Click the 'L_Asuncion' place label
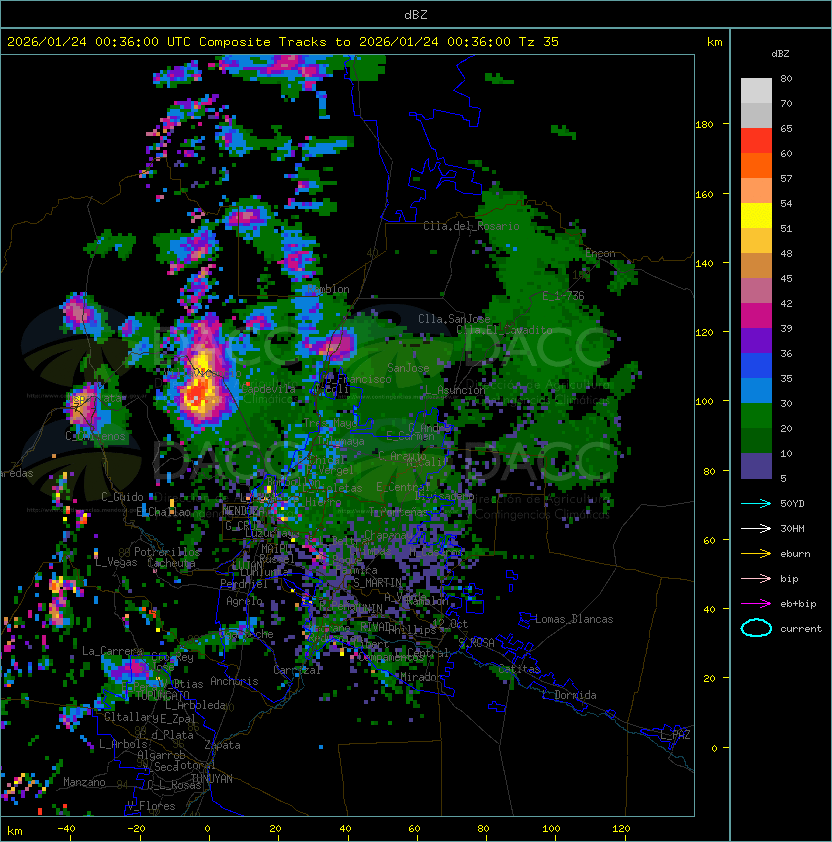 click(x=454, y=390)
